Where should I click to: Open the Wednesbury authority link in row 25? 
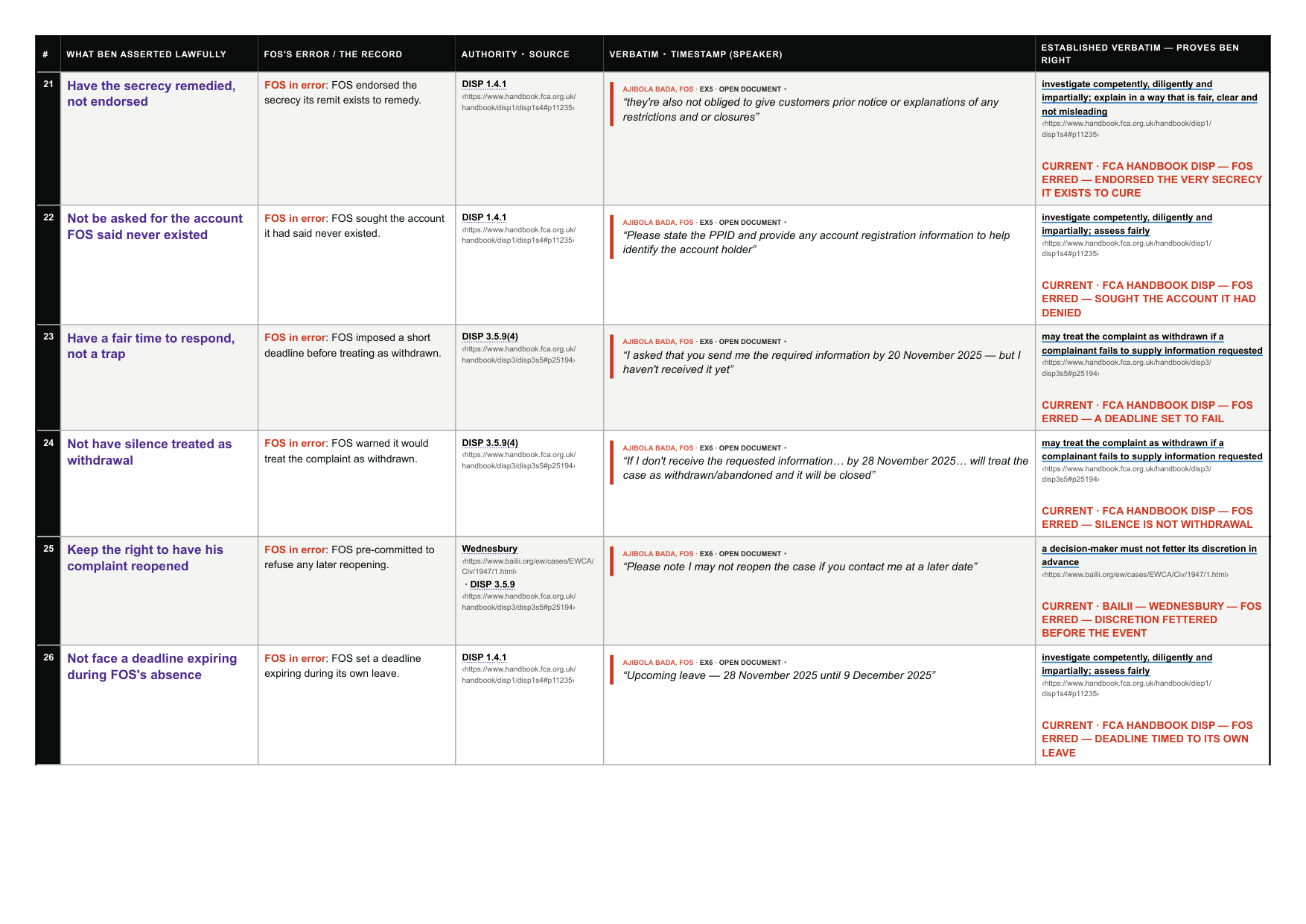pos(489,549)
